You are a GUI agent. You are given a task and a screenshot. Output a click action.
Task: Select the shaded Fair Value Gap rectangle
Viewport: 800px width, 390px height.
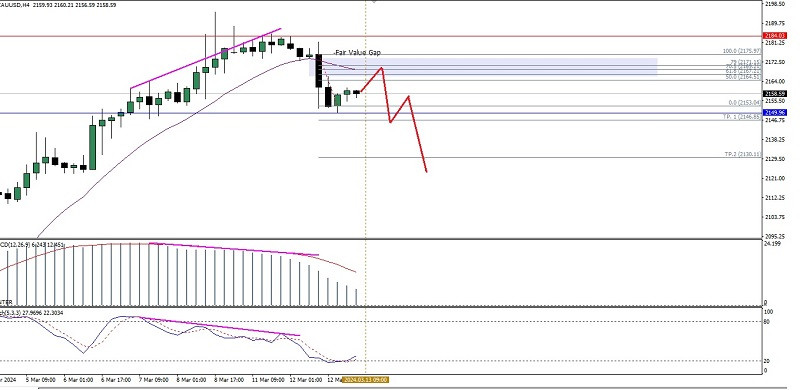click(x=483, y=67)
